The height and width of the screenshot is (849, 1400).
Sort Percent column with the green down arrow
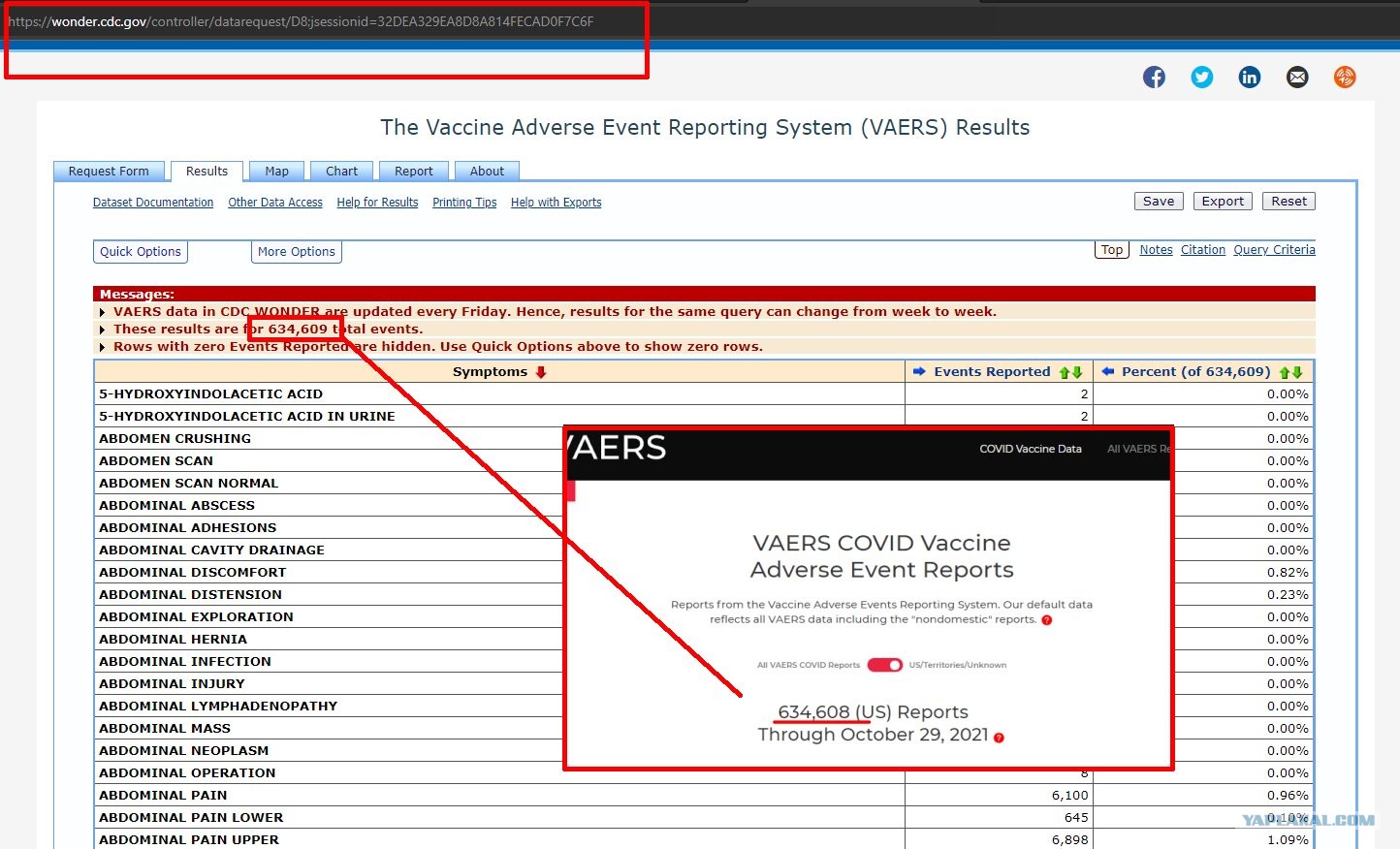coord(1297,372)
